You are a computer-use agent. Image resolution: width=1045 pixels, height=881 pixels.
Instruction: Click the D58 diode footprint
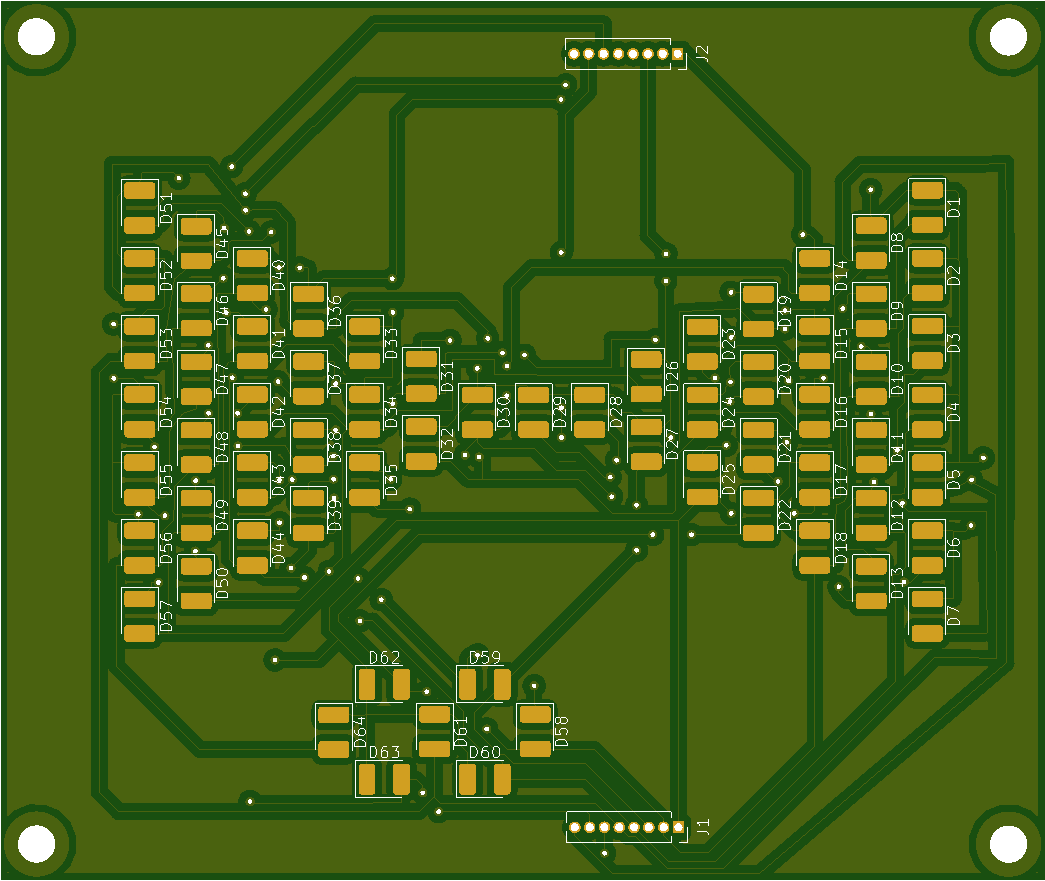pyautogui.click(x=534, y=730)
